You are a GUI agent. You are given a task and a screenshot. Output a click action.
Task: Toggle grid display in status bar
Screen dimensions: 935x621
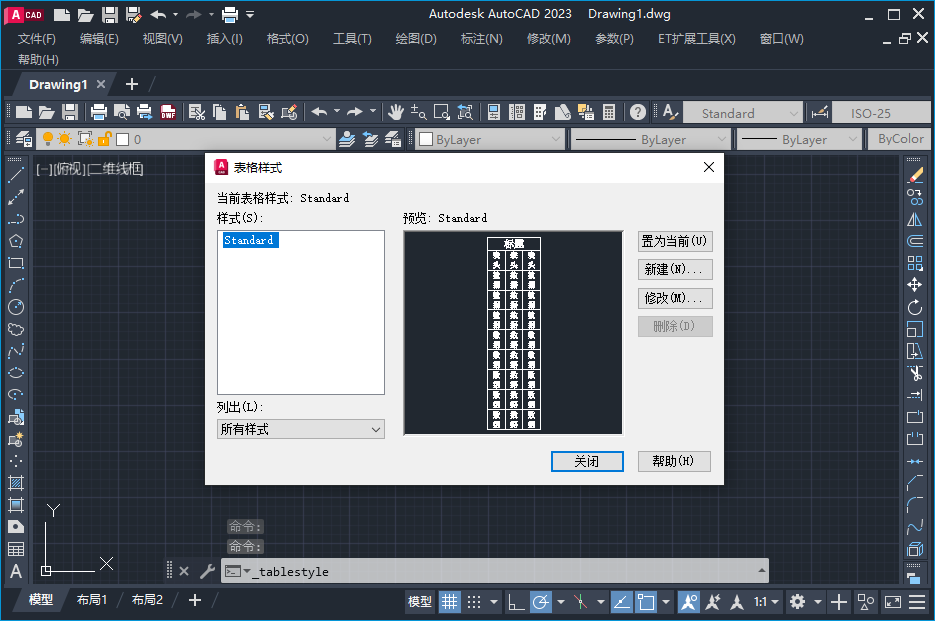pos(449,602)
